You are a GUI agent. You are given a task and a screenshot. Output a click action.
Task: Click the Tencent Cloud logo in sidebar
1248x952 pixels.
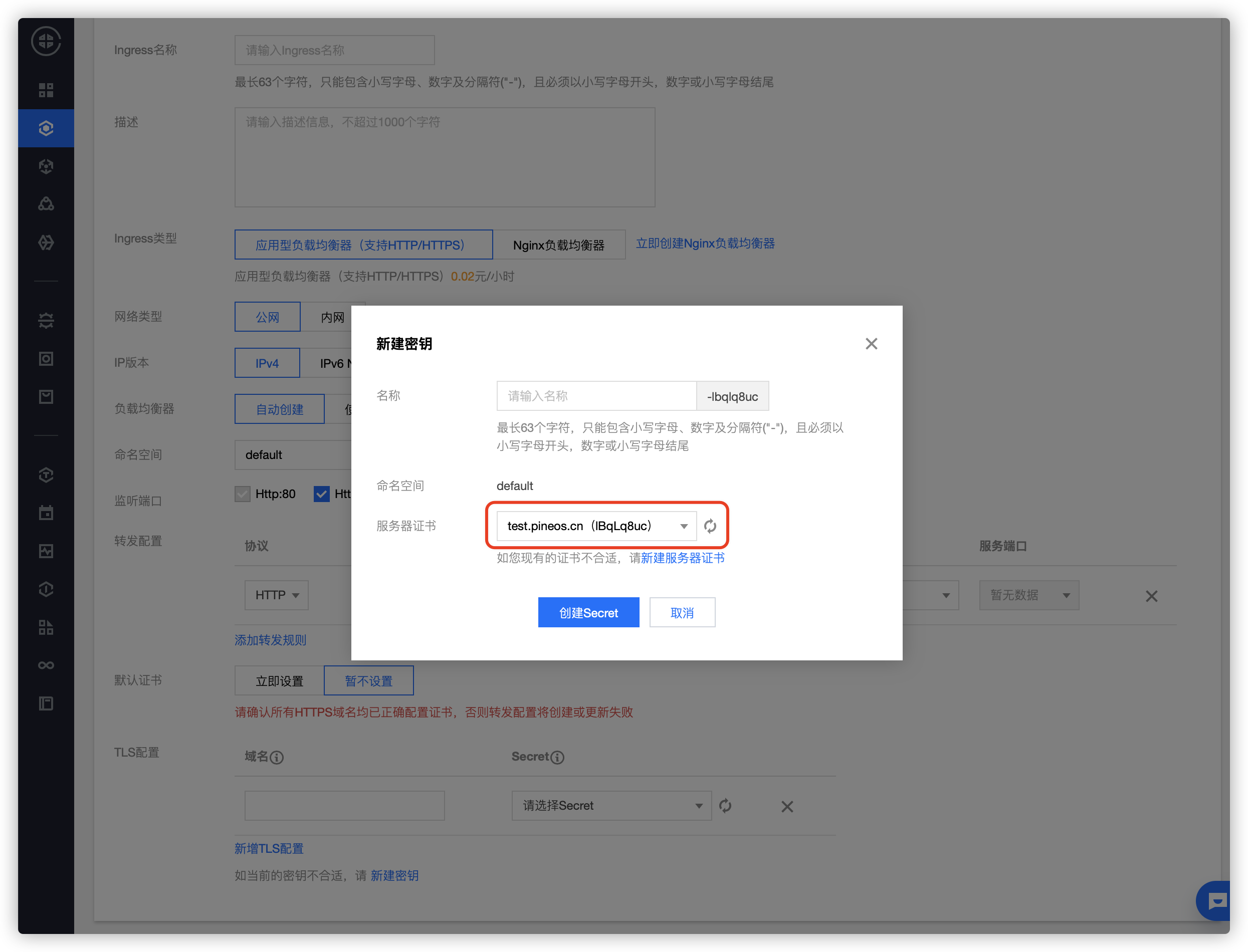click(x=46, y=42)
